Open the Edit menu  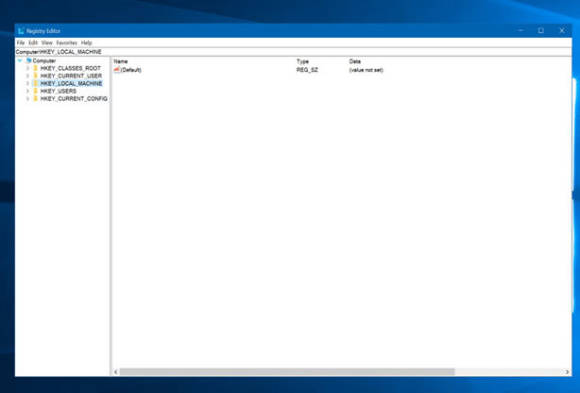click(x=33, y=43)
